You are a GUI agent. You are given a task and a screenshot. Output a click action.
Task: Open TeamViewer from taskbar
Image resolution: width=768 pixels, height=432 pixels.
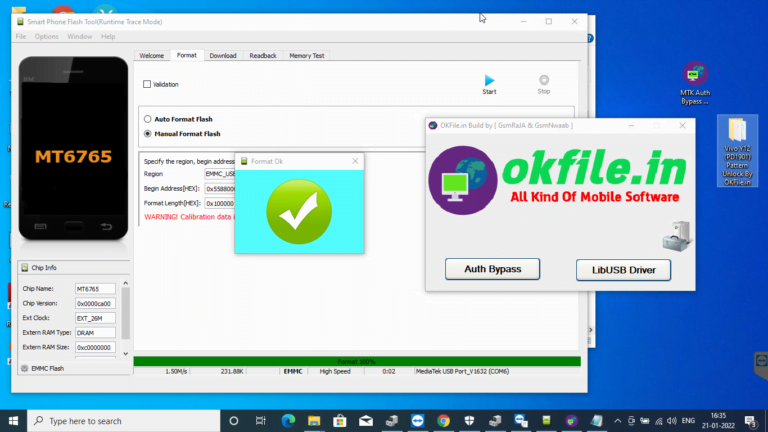coord(417,421)
